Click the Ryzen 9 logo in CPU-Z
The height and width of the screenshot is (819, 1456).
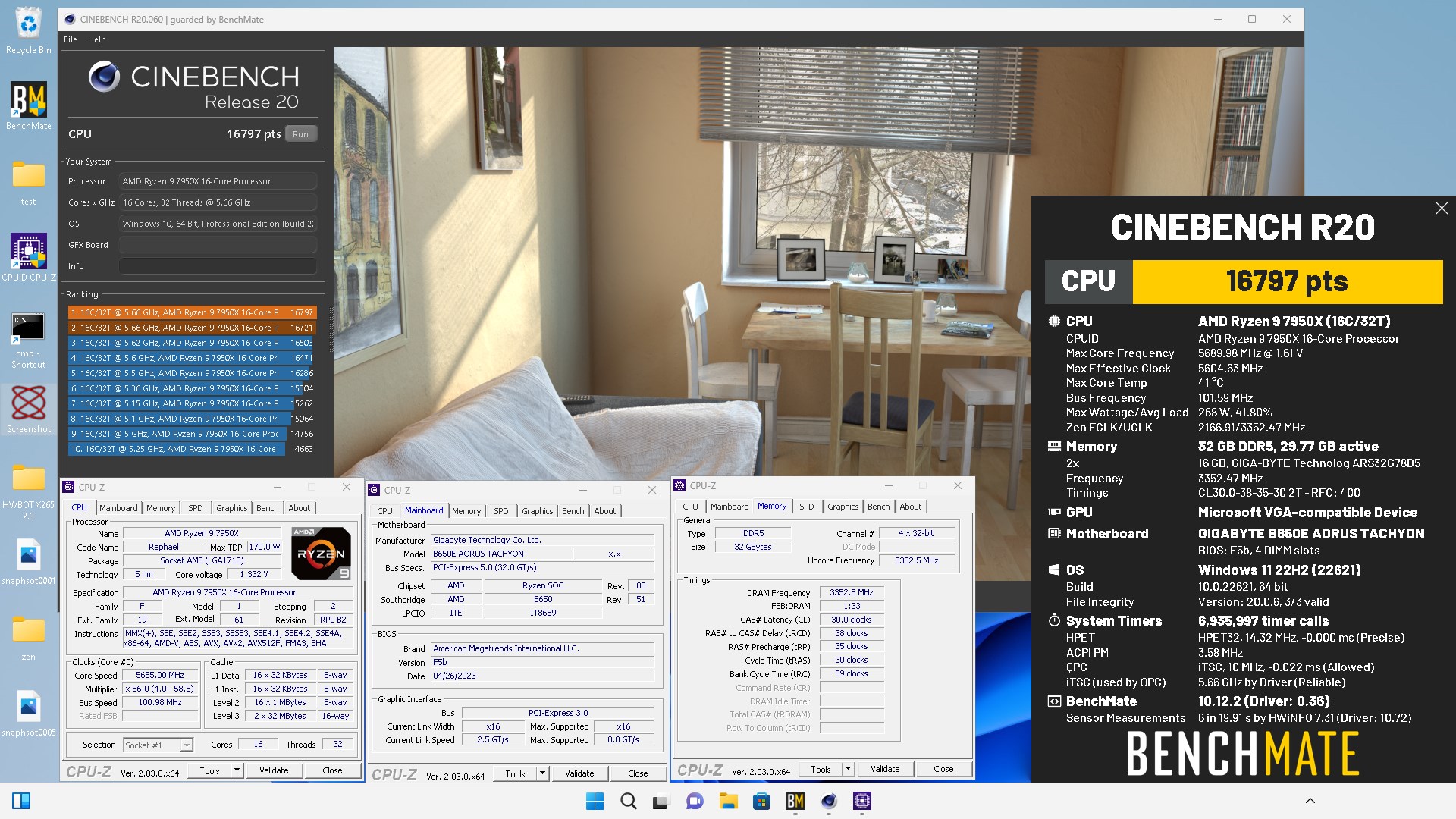321,553
